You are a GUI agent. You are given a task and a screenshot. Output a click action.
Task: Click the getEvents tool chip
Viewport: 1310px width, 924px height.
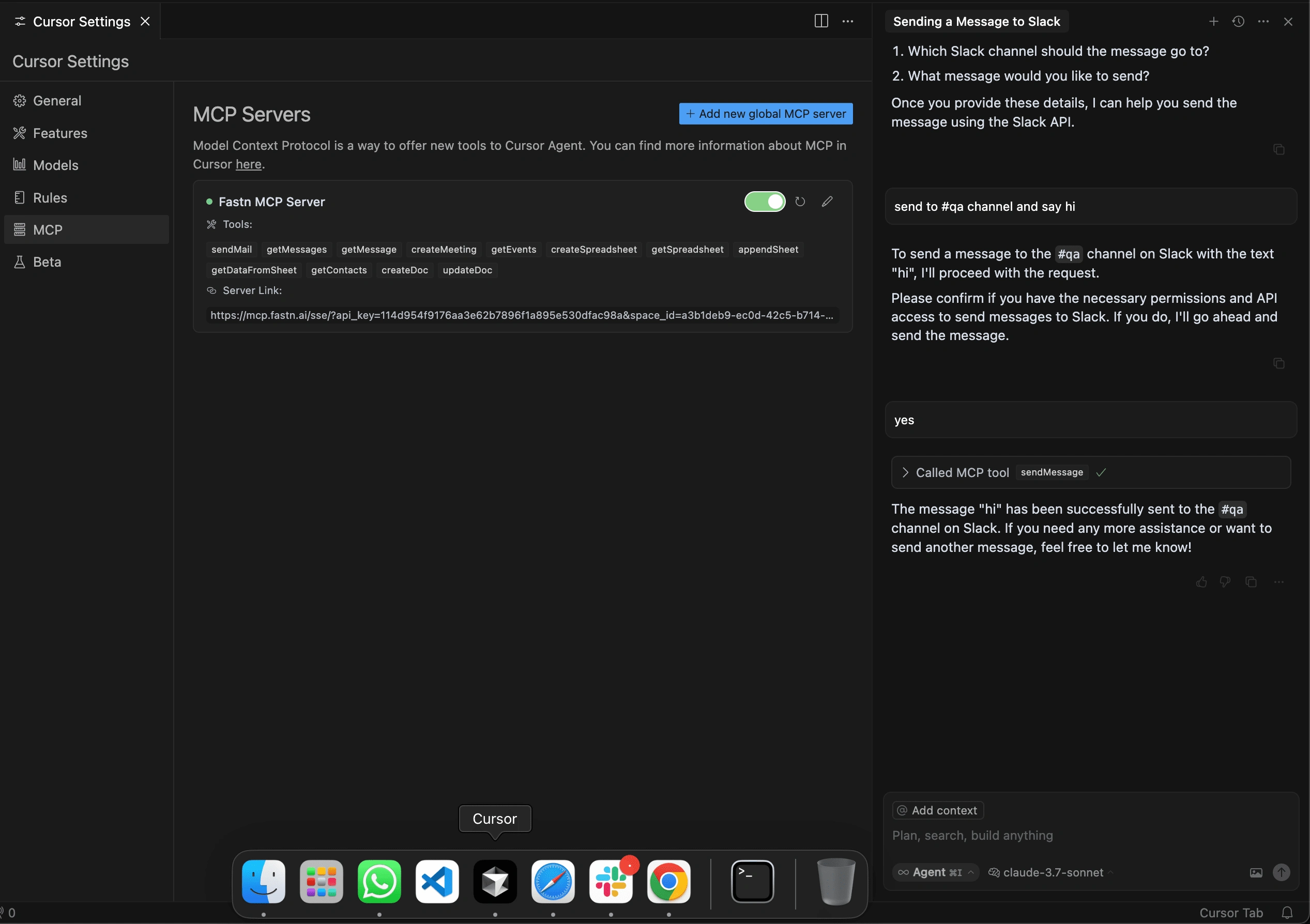pos(513,249)
